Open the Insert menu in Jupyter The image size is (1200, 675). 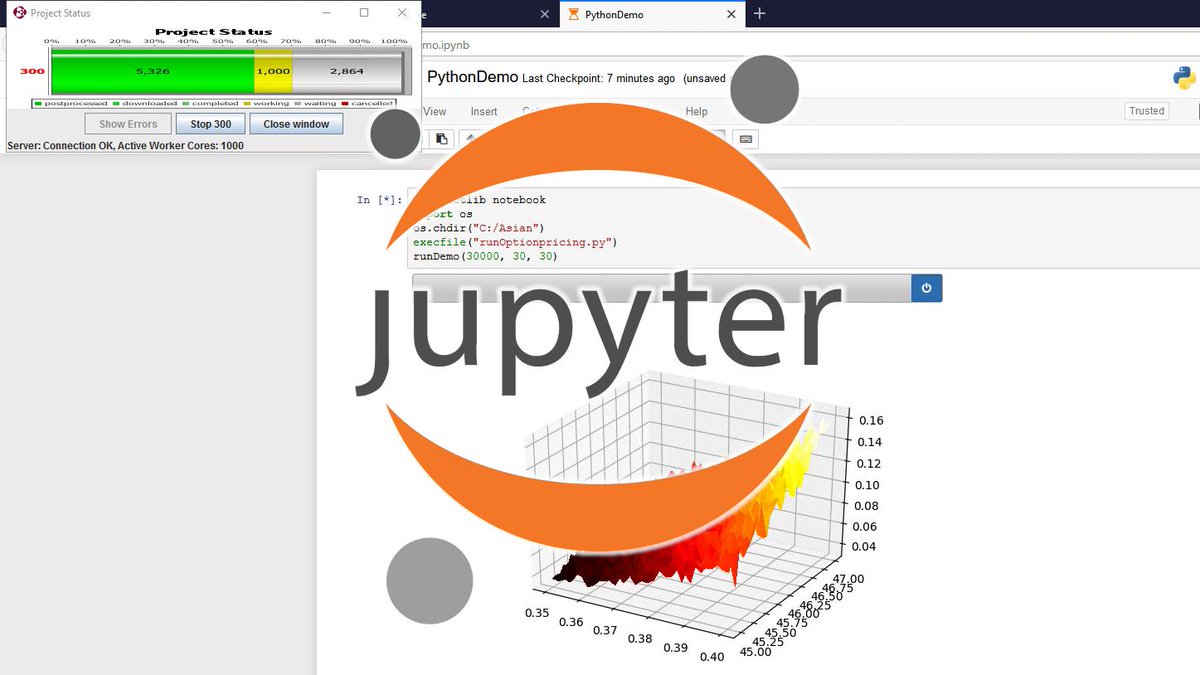(484, 112)
